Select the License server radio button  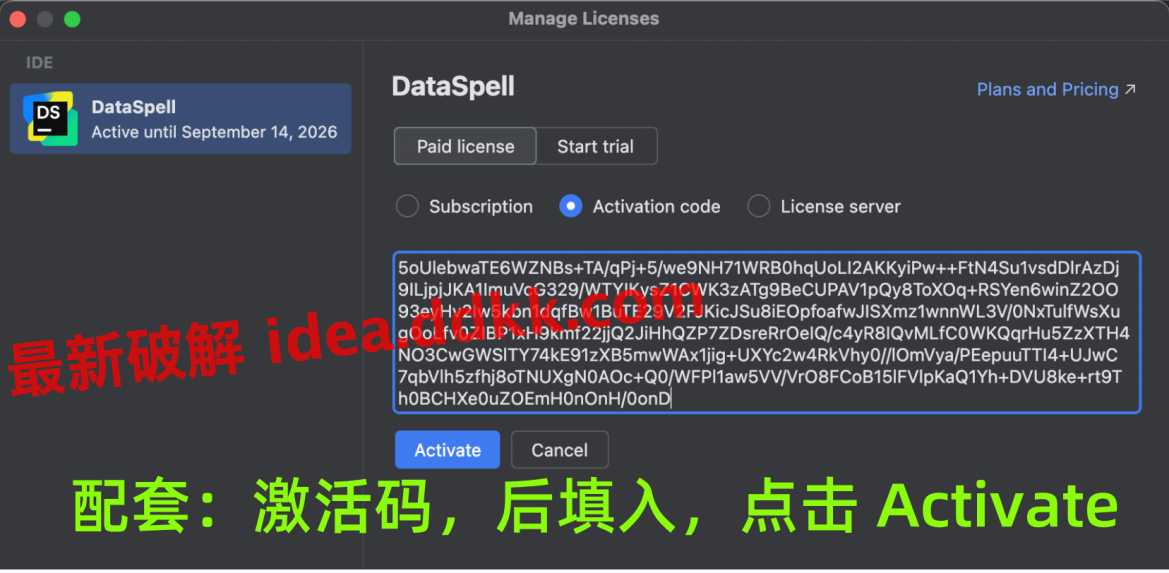tap(759, 206)
